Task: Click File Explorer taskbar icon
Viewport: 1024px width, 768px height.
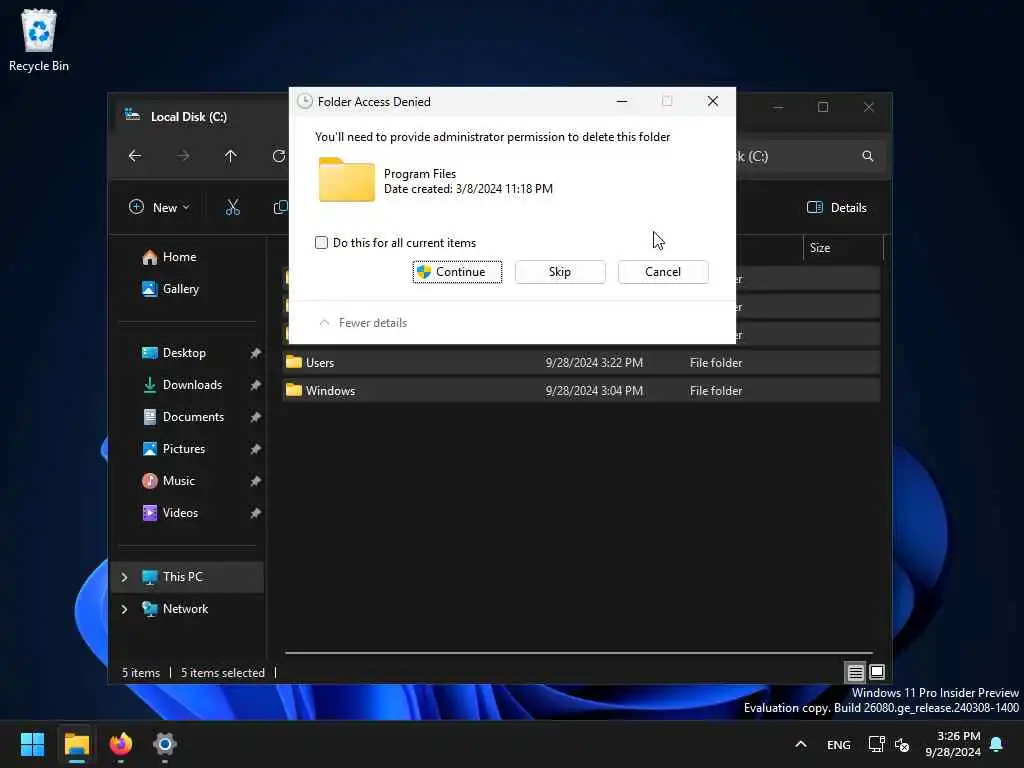Action: coord(77,744)
